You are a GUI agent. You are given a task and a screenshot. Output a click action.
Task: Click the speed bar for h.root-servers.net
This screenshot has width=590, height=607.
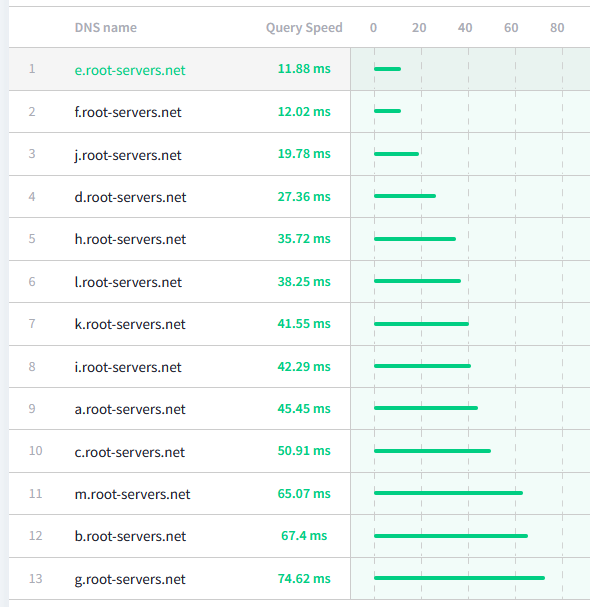coord(415,239)
